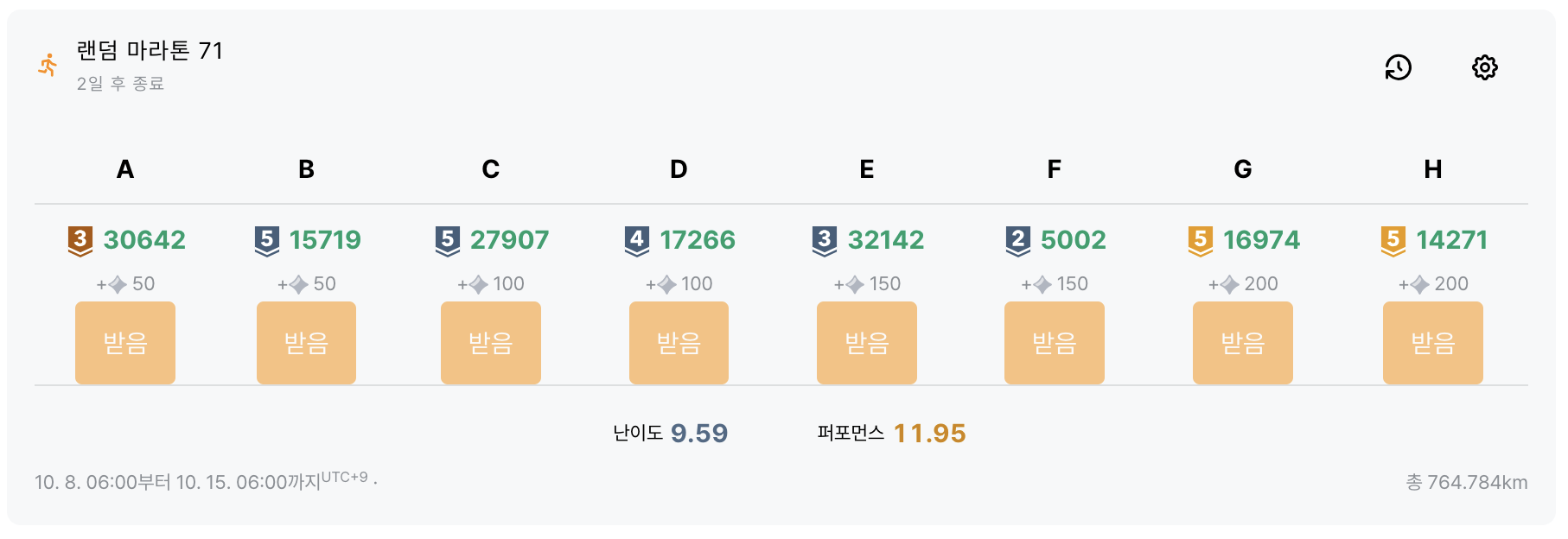Screen dimensions: 1568x539
Task: Select the column header B
Action: pos(306,169)
